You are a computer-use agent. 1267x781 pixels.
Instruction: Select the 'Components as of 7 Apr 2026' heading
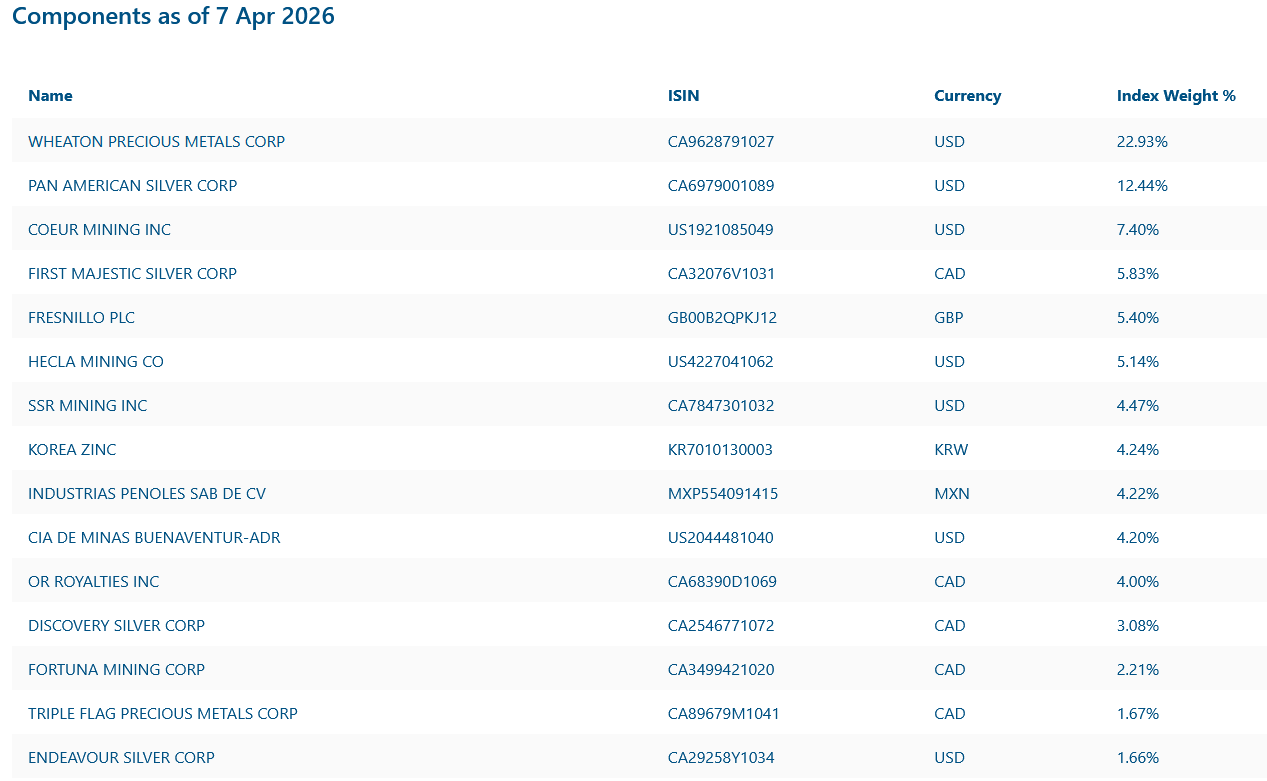(173, 17)
